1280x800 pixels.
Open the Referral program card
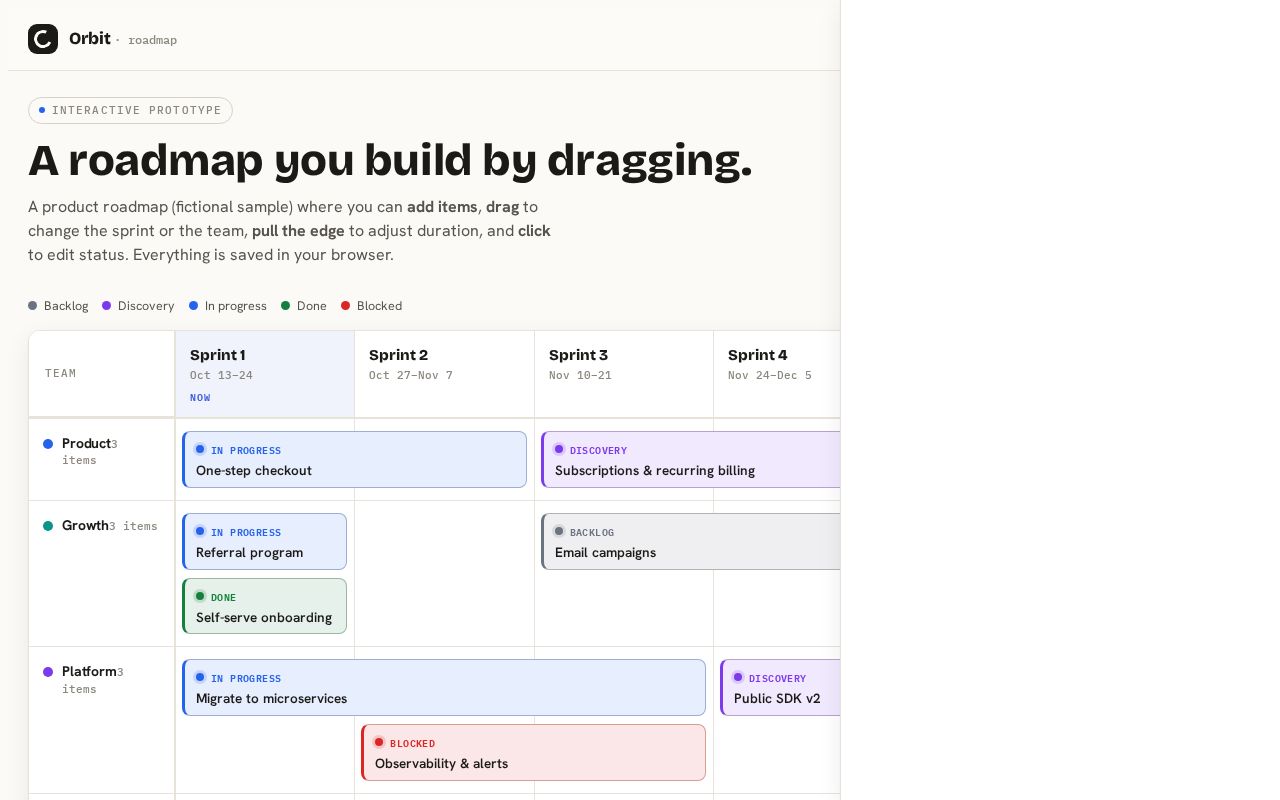tap(264, 542)
